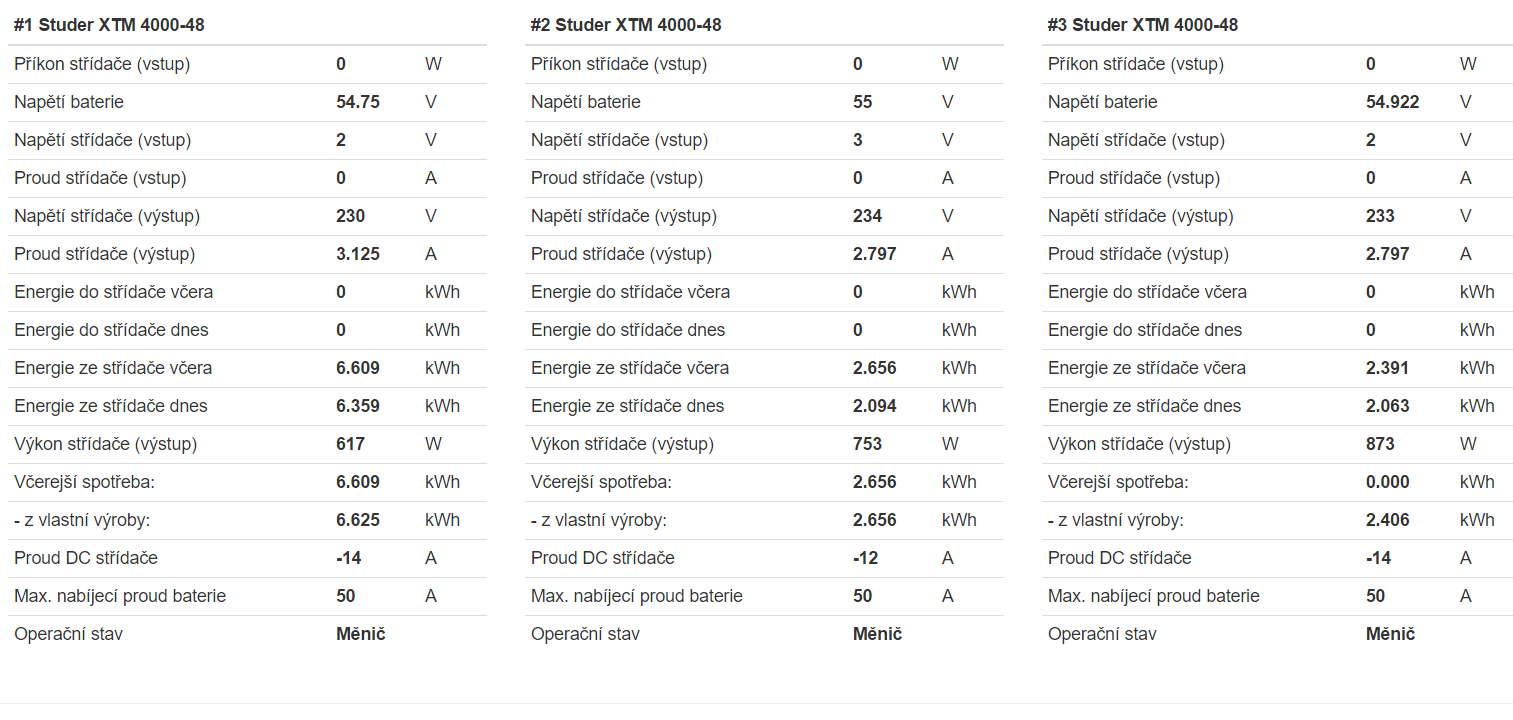This screenshot has width=1513, height=720.
Task: Select the 54.922 battery voltage value
Action: point(1392,102)
